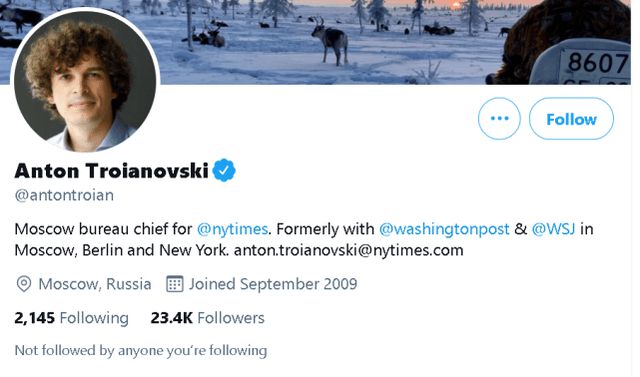640x377 pixels.
Task: Click 'Not followed by anyone you're following'
Action: click(141, 350)
